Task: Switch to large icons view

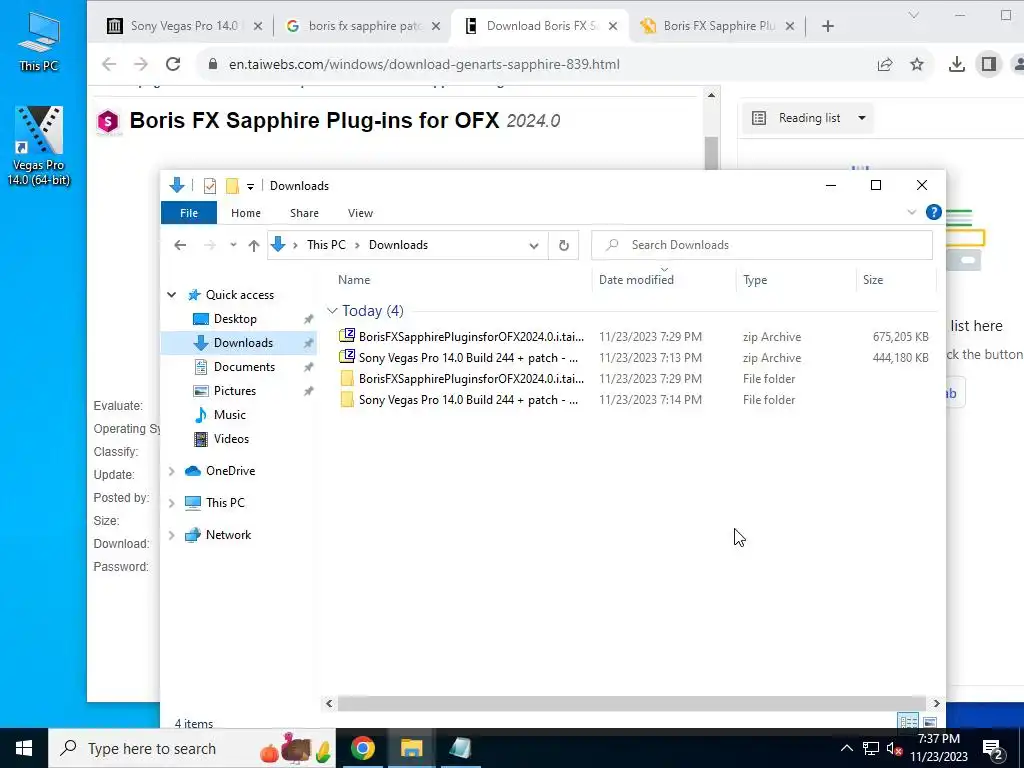Action: 930,722
